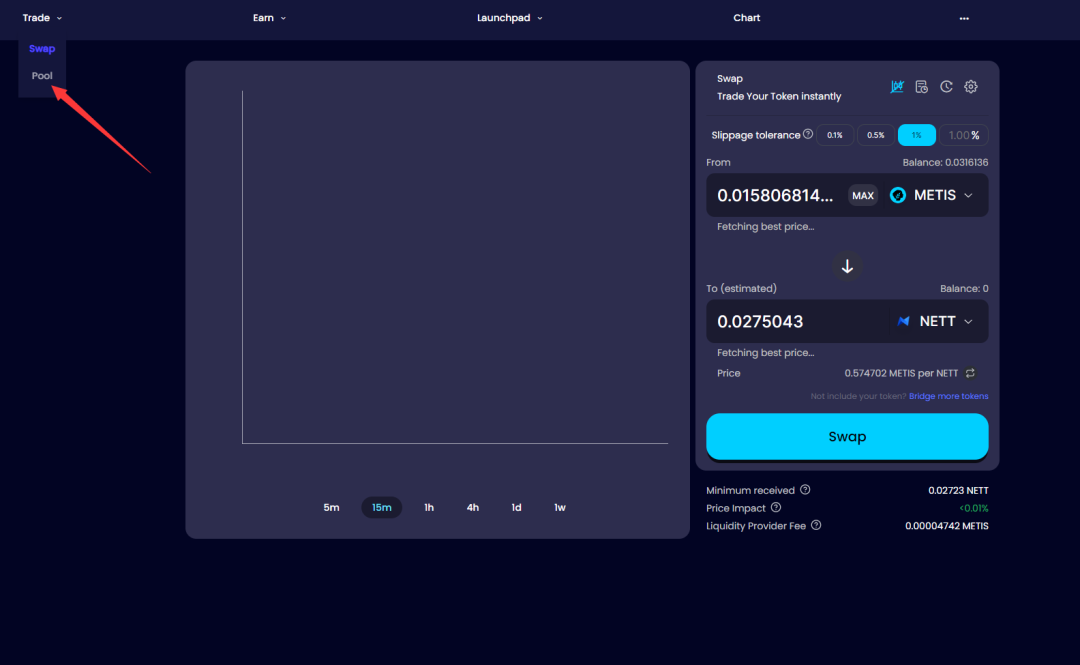Choose Swap from the Trade submenu
Image resolution: width=1080 pixels, height=665 pixels.
pyautogui.click(x=42, y=48)
